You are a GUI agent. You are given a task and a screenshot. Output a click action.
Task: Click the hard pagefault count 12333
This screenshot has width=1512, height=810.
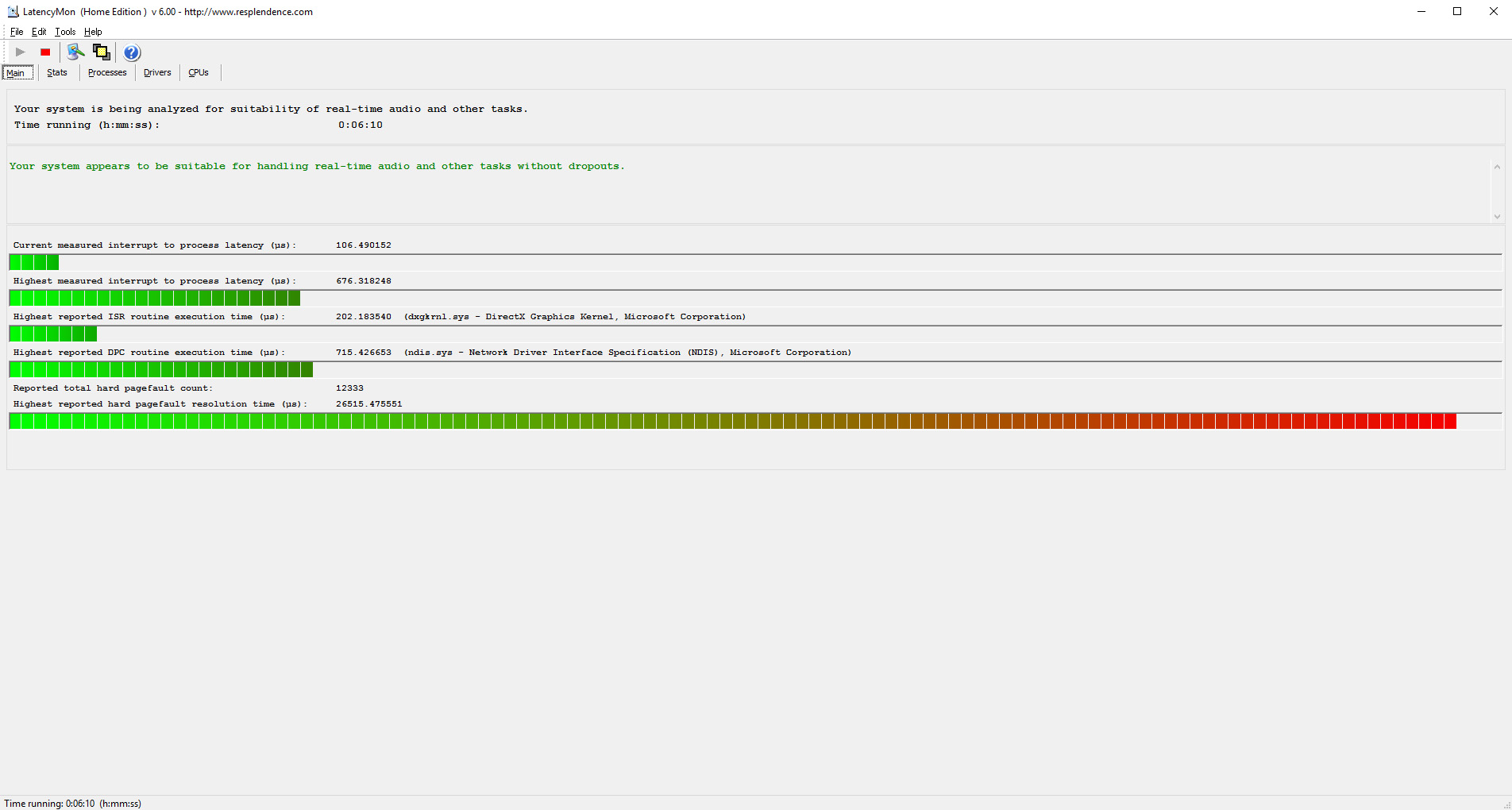pyautogui.click(x=349, y=388)
